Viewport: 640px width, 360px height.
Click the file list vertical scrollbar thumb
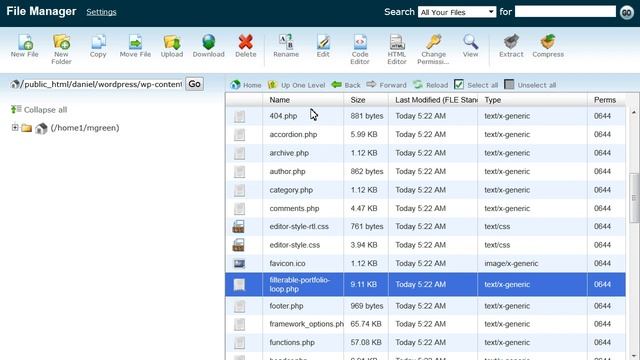[x=634, y=198]
